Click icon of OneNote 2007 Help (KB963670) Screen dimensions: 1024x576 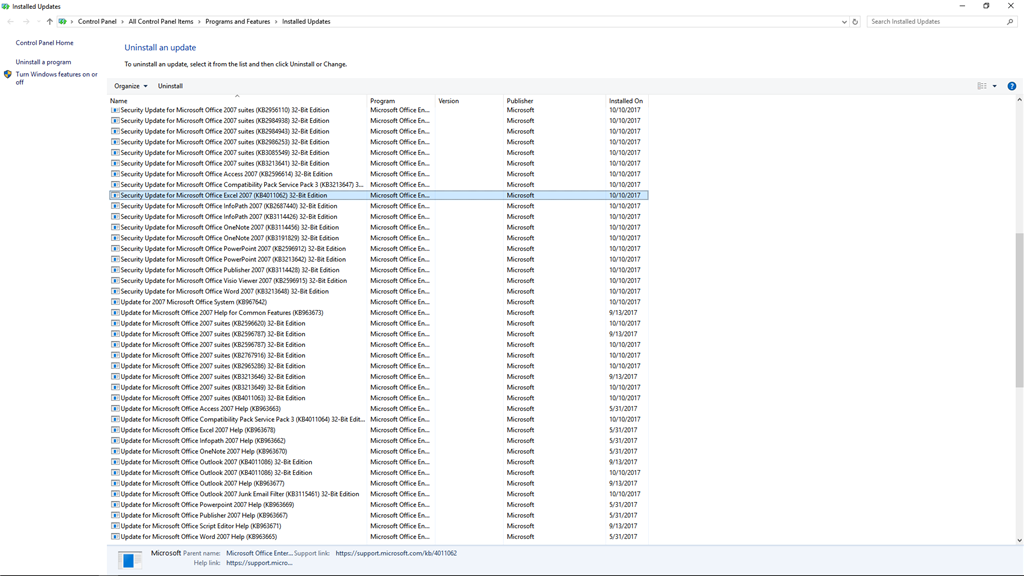(115, 451)
